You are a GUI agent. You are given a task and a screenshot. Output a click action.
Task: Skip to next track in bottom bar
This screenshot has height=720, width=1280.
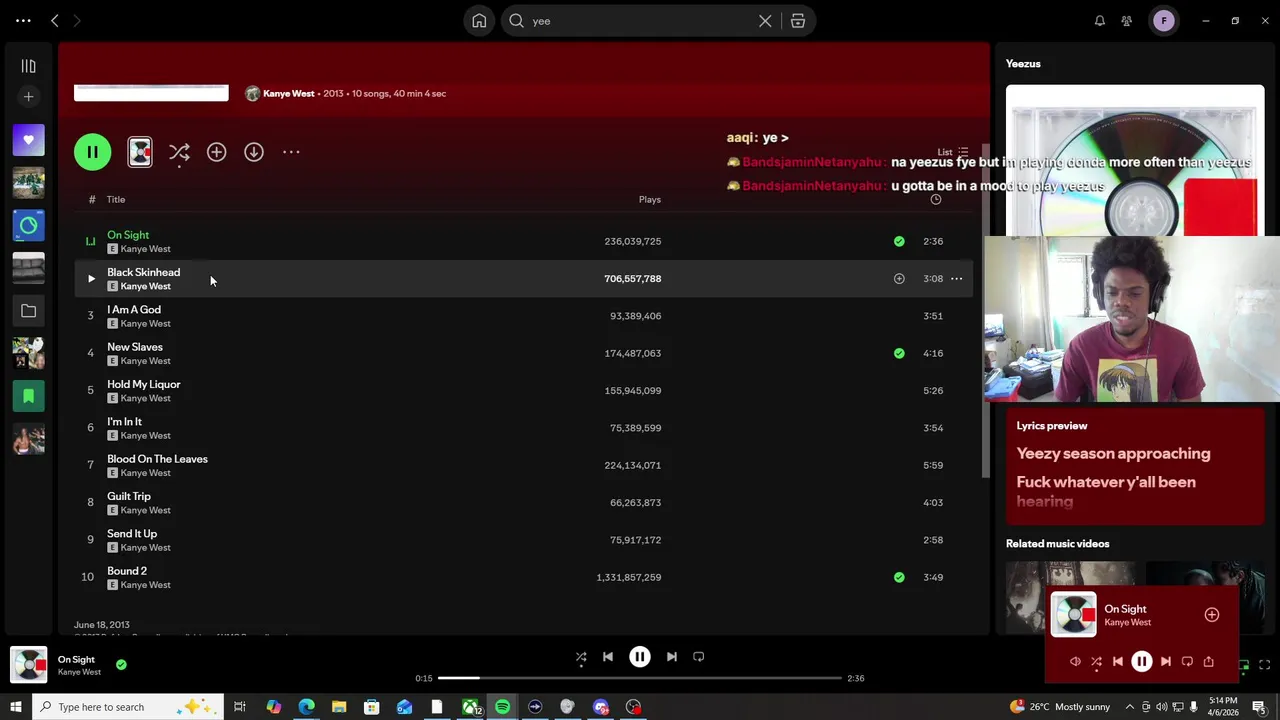click(672, 657)
